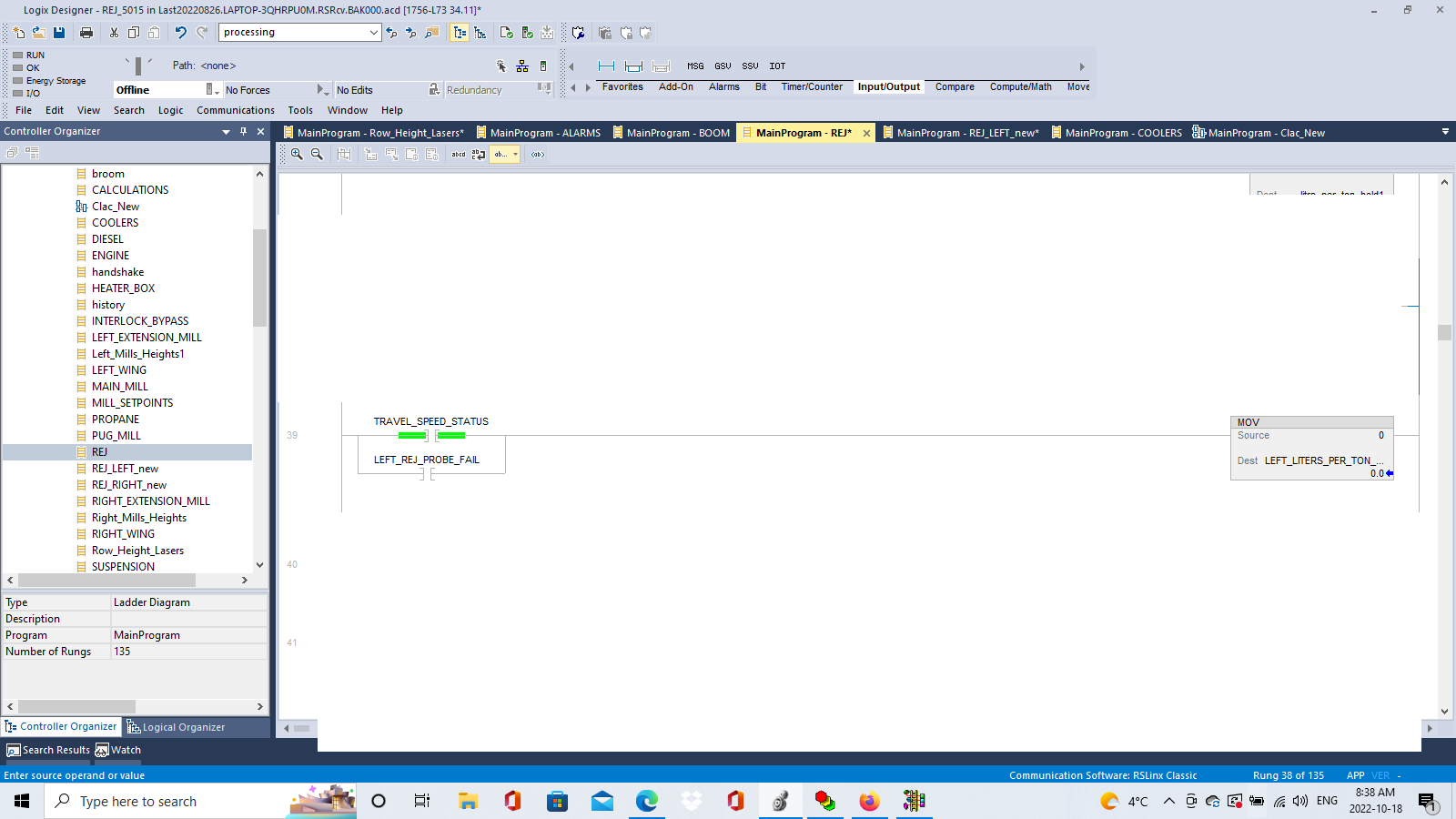This screenshot has height=819, width=1456.
Task: Click the Verify Controller icon
Action: tap(528, 33)
